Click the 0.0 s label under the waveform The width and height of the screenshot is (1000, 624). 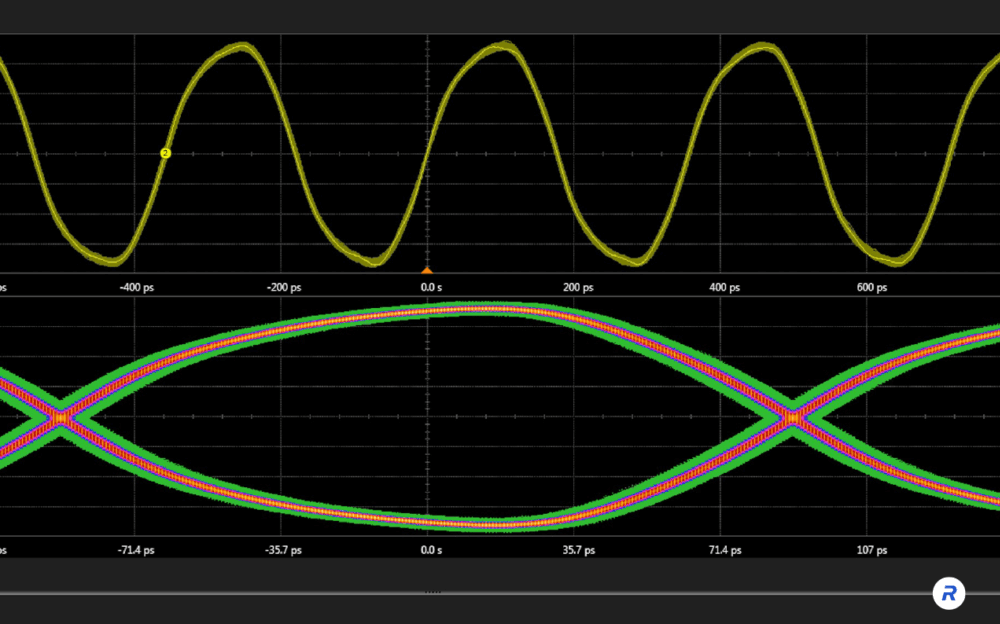(430, 288)
